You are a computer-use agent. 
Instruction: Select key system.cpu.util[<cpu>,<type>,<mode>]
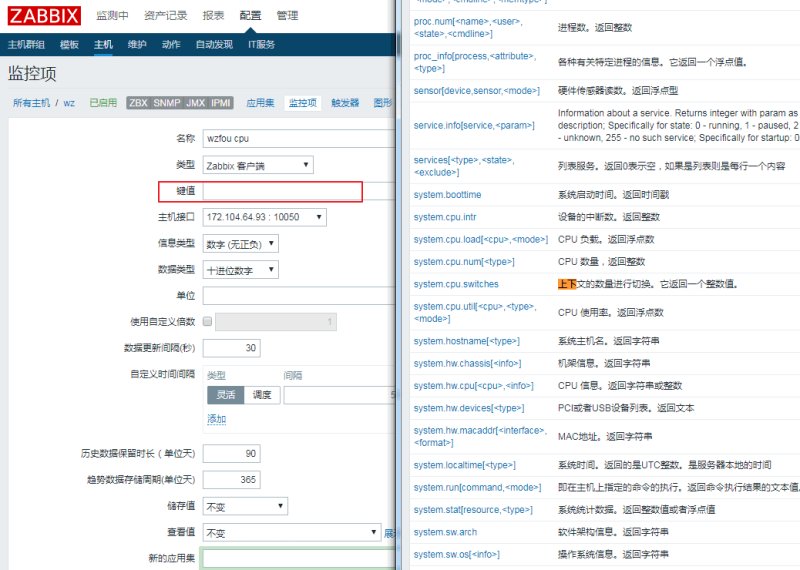click(x=475, y=312)
